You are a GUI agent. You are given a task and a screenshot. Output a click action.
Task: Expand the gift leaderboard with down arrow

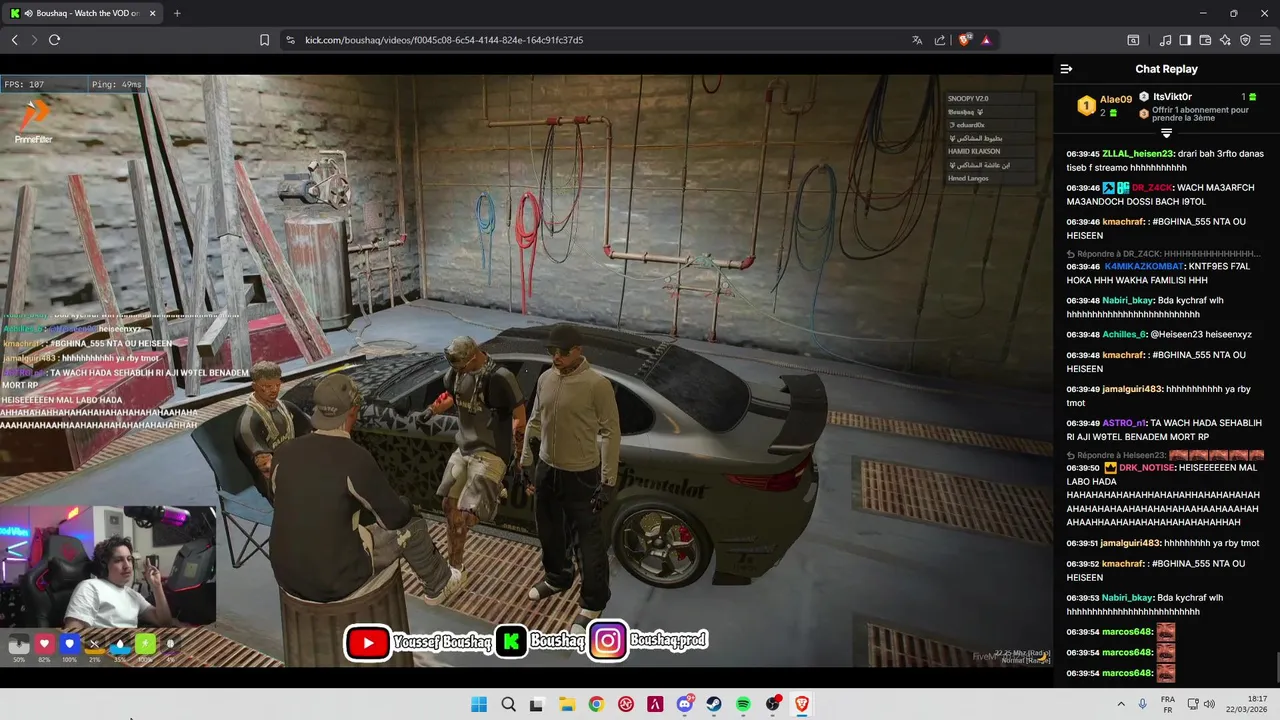pos(1166,133)
